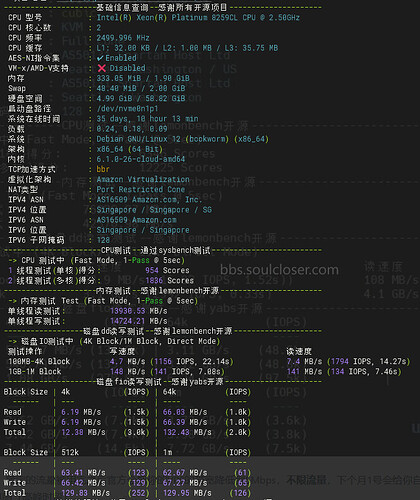The width and height of the screenshot is (420, 500).
Task: Click the CPU frequency value '2499.996 MHz'
Action: pyautogui.click(x=123, y=38)
